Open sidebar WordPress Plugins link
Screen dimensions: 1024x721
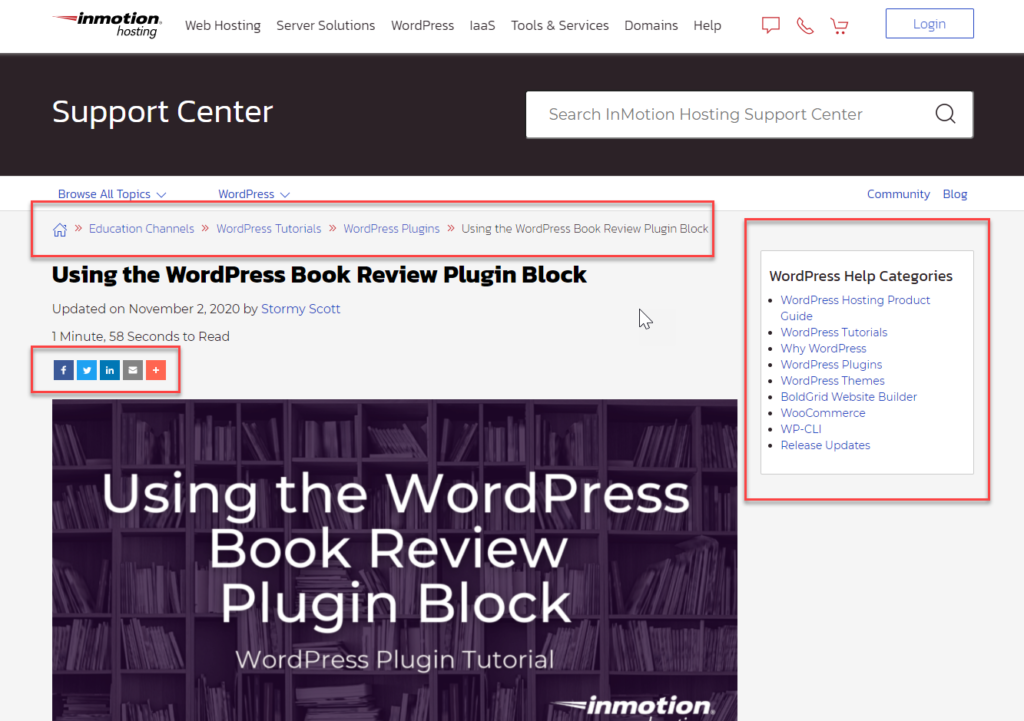(831, 364)
